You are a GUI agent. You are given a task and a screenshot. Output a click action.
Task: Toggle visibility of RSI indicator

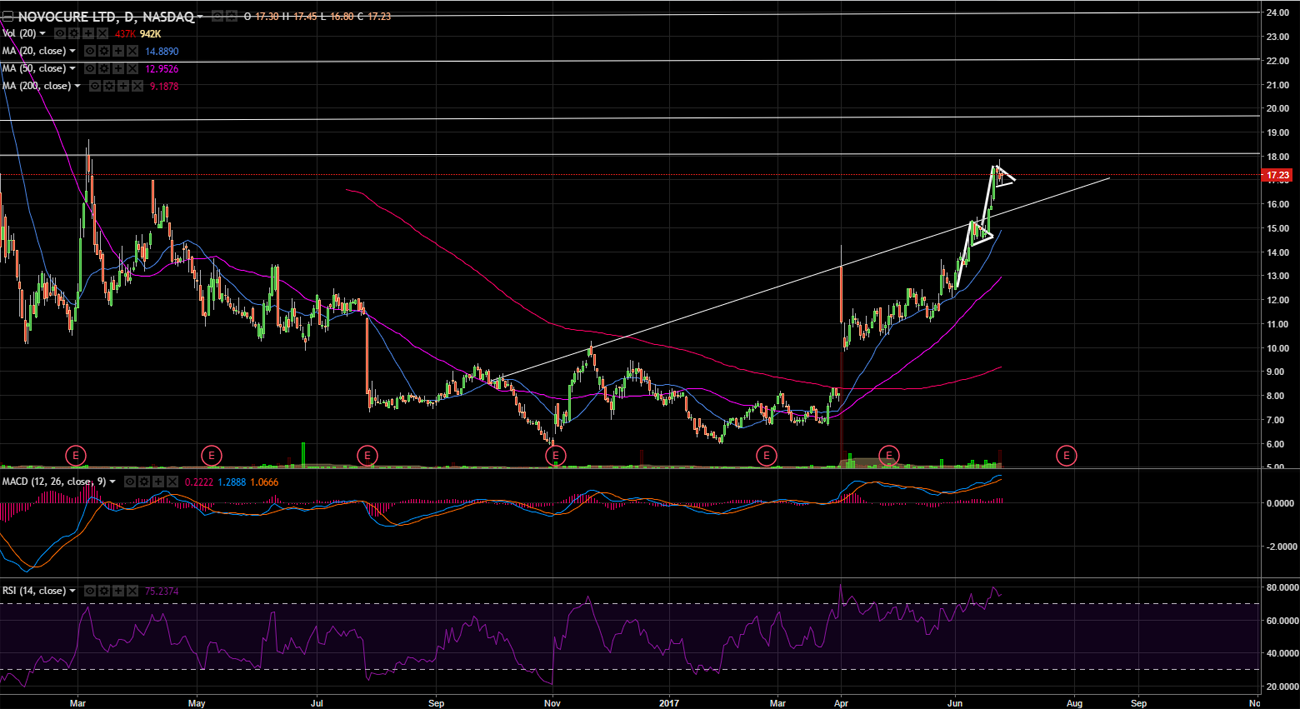click(x=90, y=591)
